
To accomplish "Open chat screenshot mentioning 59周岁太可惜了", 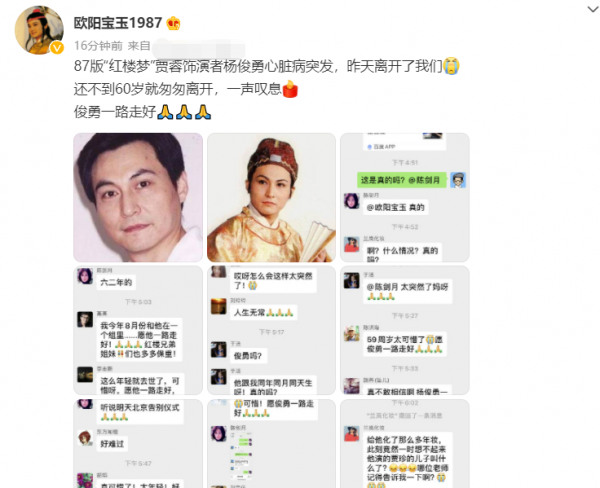I will [x=405, y=330].
